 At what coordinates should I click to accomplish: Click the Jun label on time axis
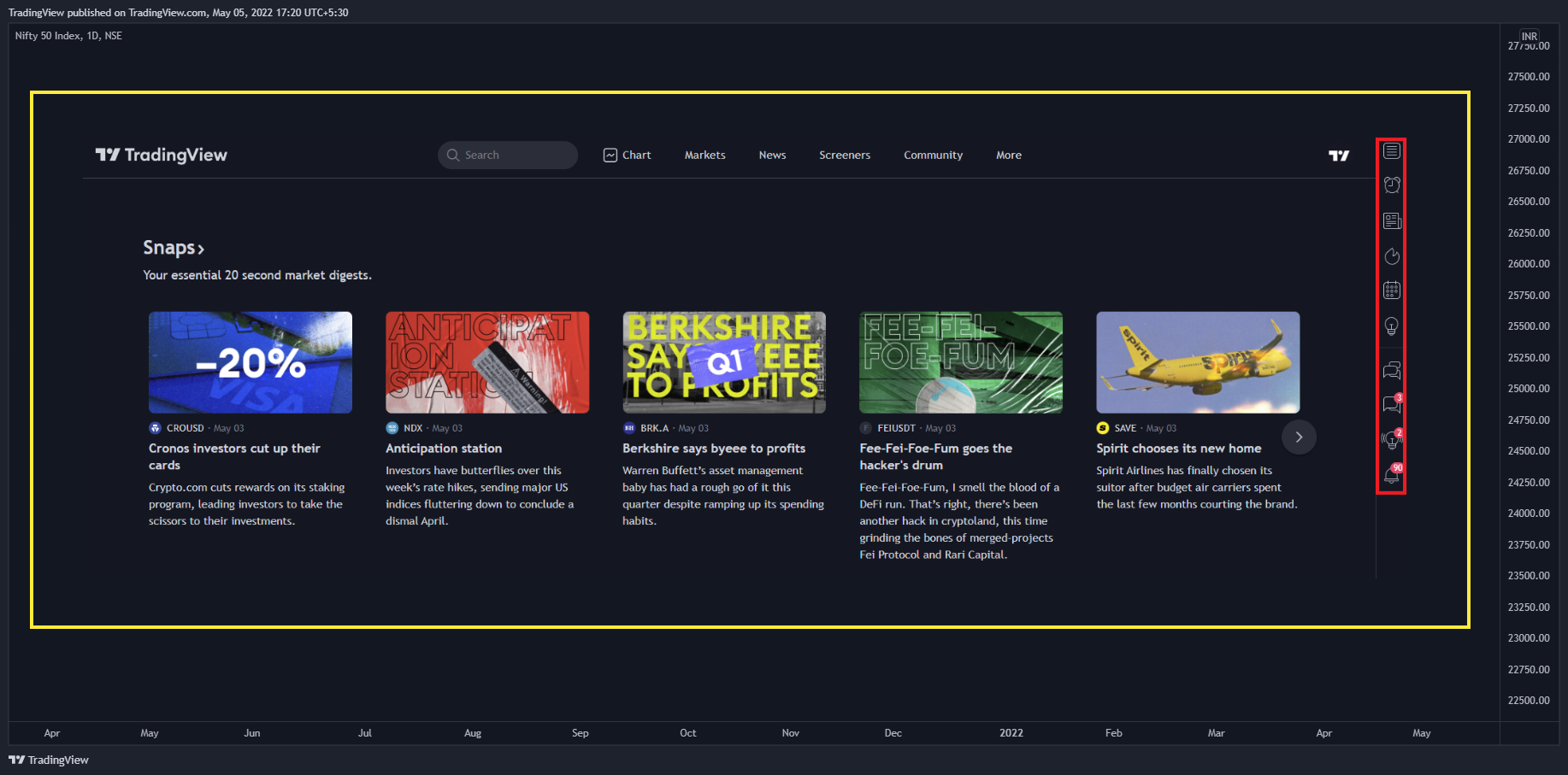tap(252, 733)
